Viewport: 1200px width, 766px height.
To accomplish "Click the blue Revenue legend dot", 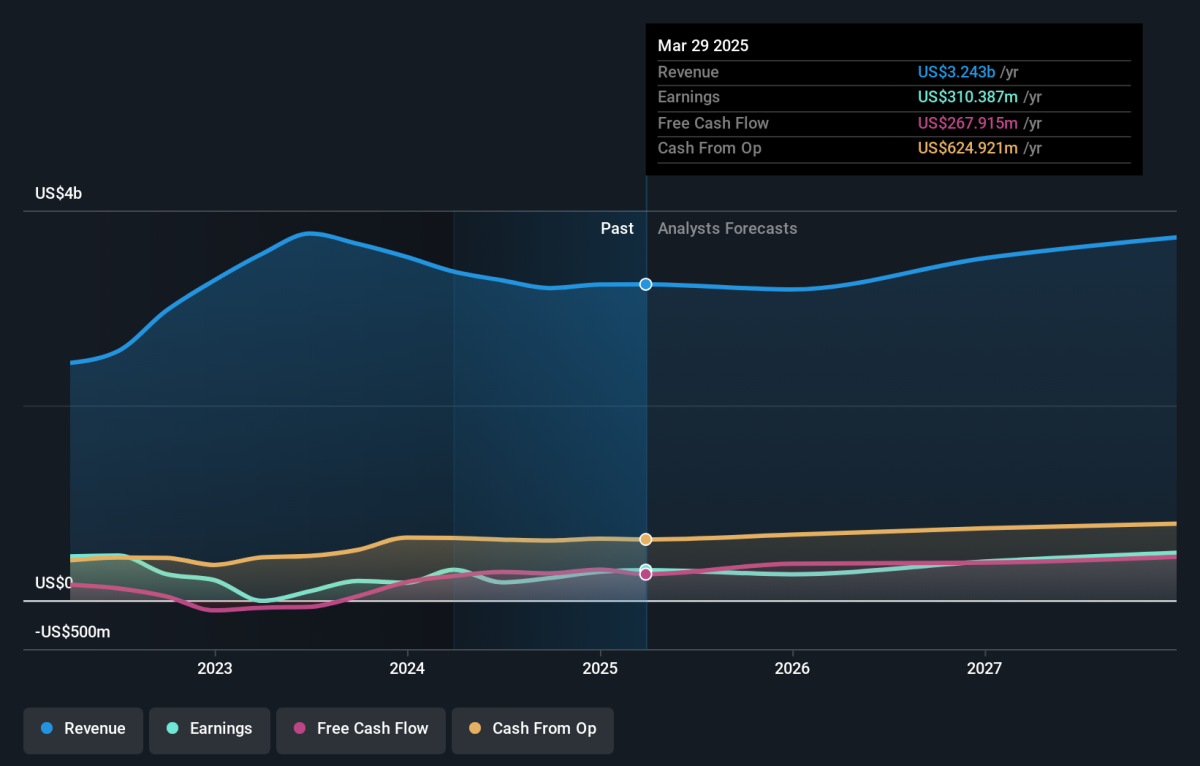I will coord(47,729).
